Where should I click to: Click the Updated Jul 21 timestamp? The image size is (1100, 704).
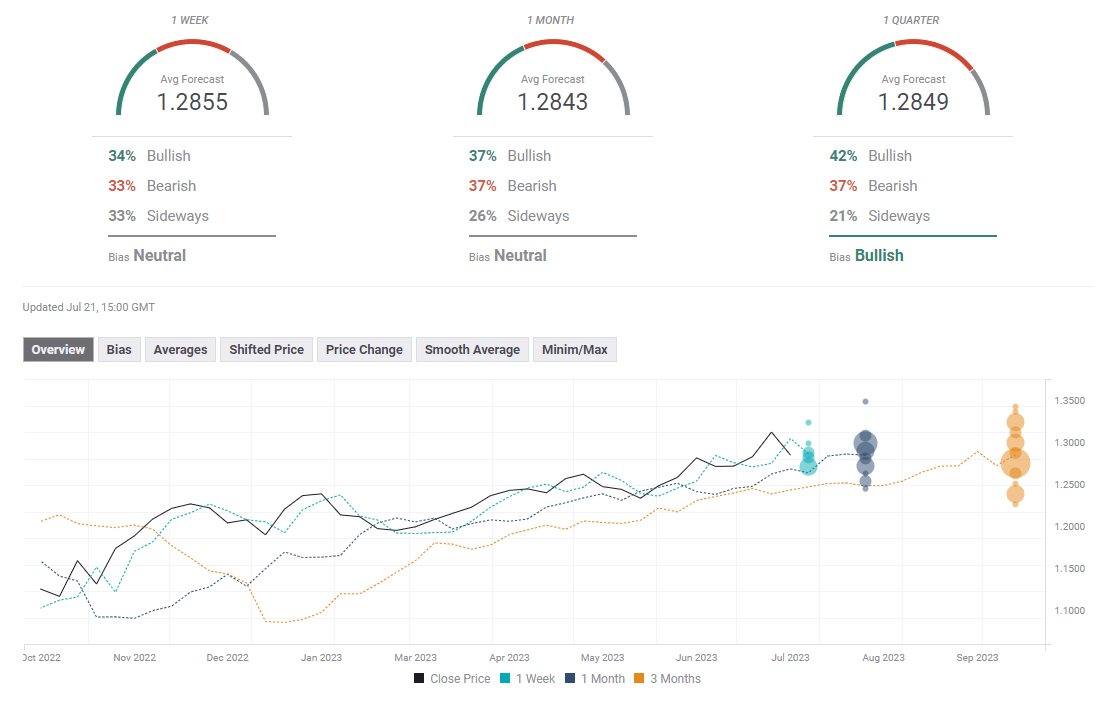pyautogui.click(x=89, y=307)
